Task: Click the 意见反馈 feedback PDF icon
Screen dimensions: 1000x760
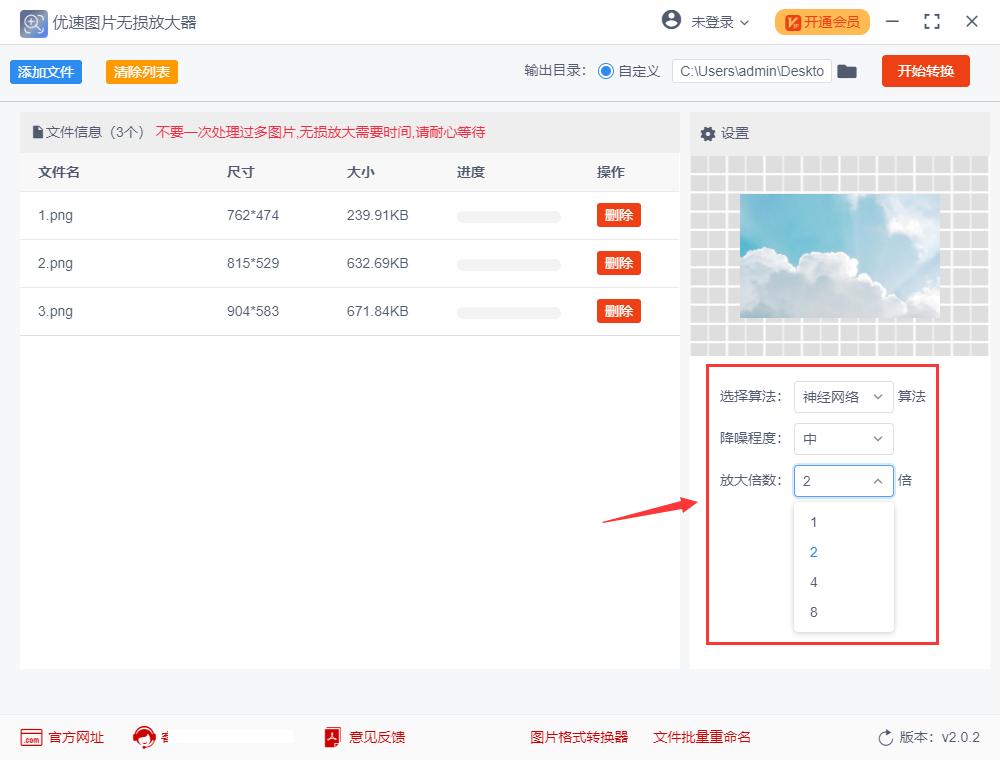Action: 331,737
